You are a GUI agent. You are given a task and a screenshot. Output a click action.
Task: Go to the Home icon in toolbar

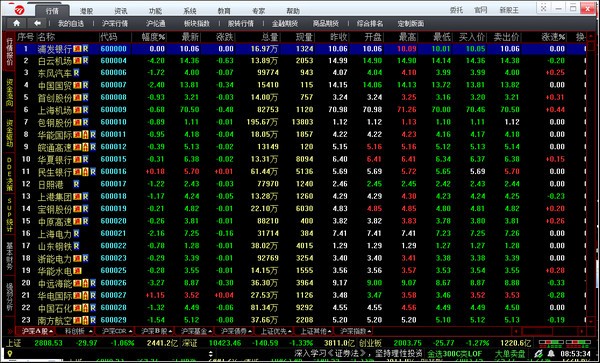click(x=16, y=23)
